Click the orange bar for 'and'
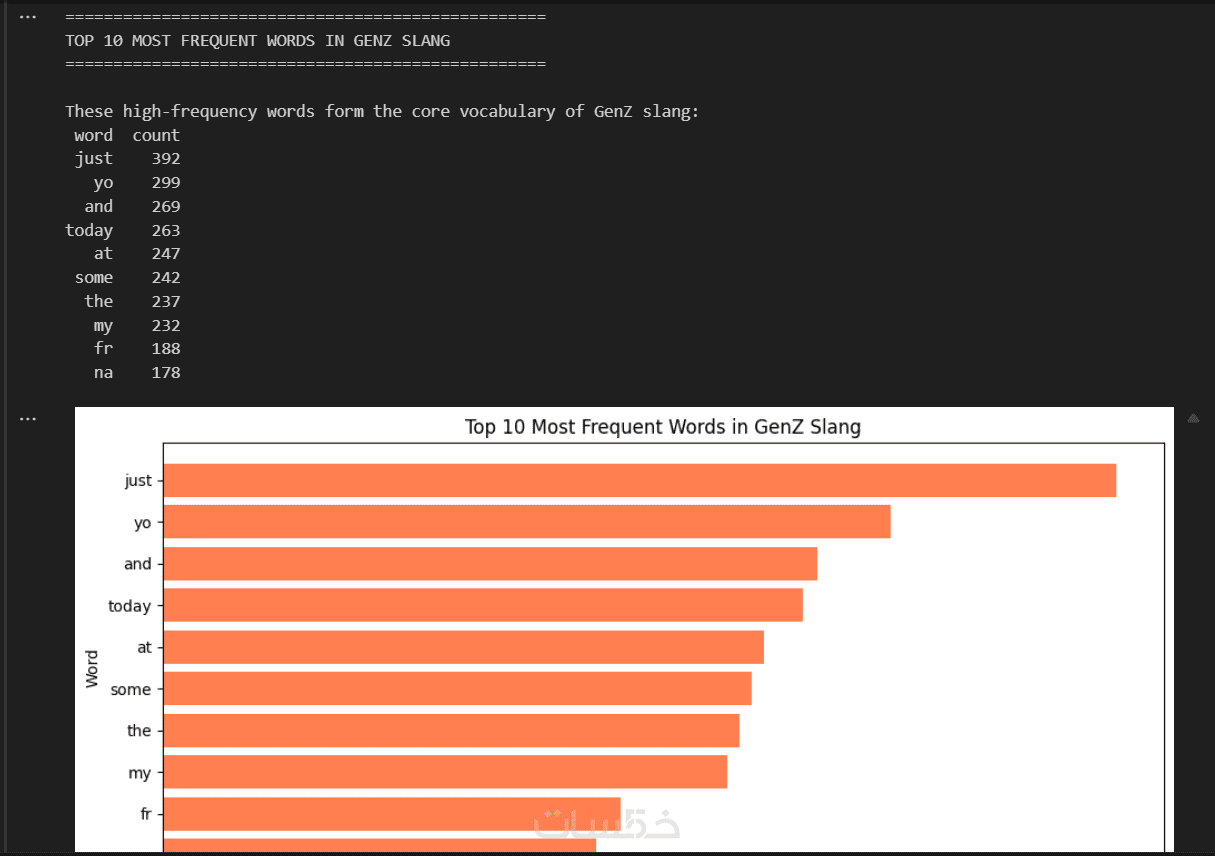 pos(490,564)
